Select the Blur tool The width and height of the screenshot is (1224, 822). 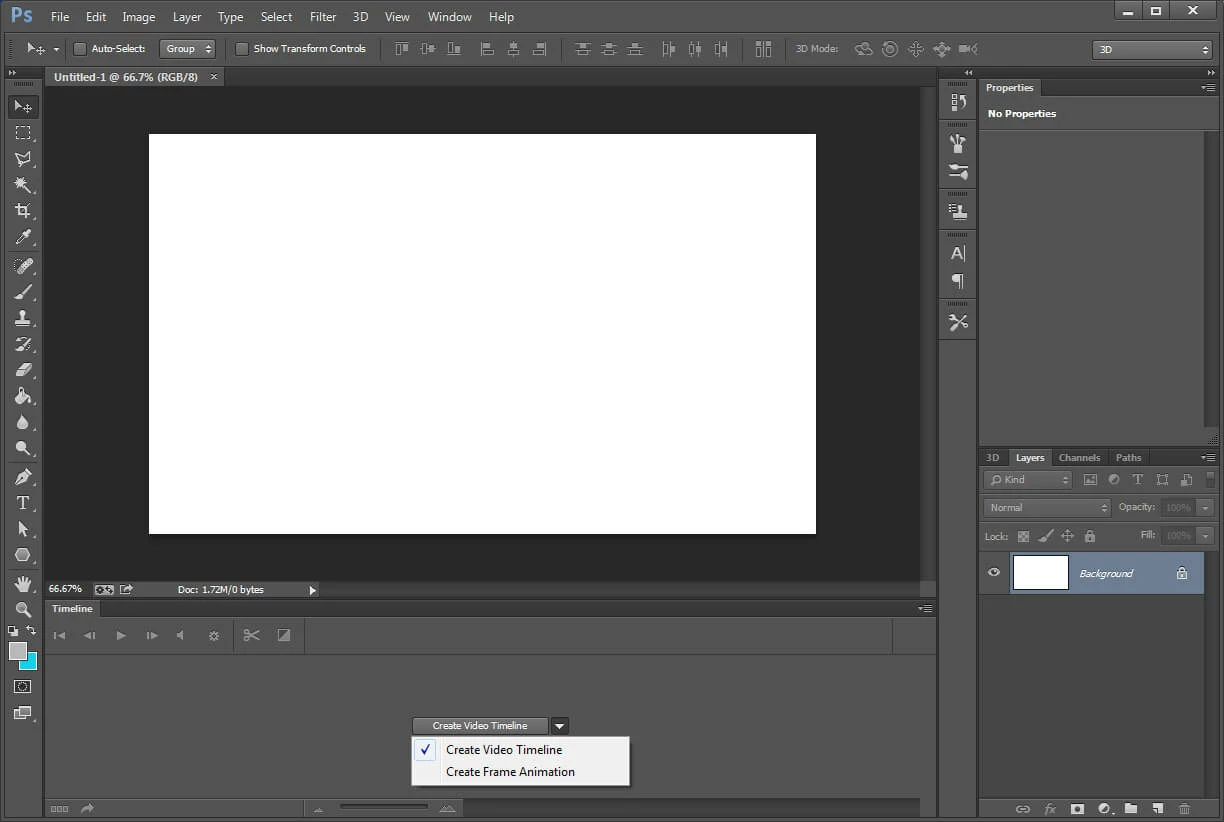(23, 422)
